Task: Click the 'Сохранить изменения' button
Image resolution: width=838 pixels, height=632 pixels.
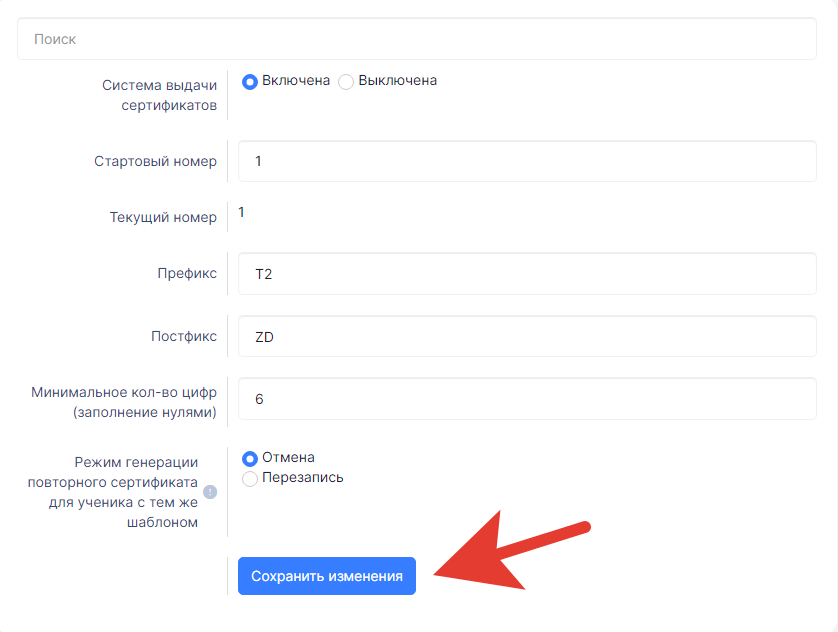Action: (327, 576)
